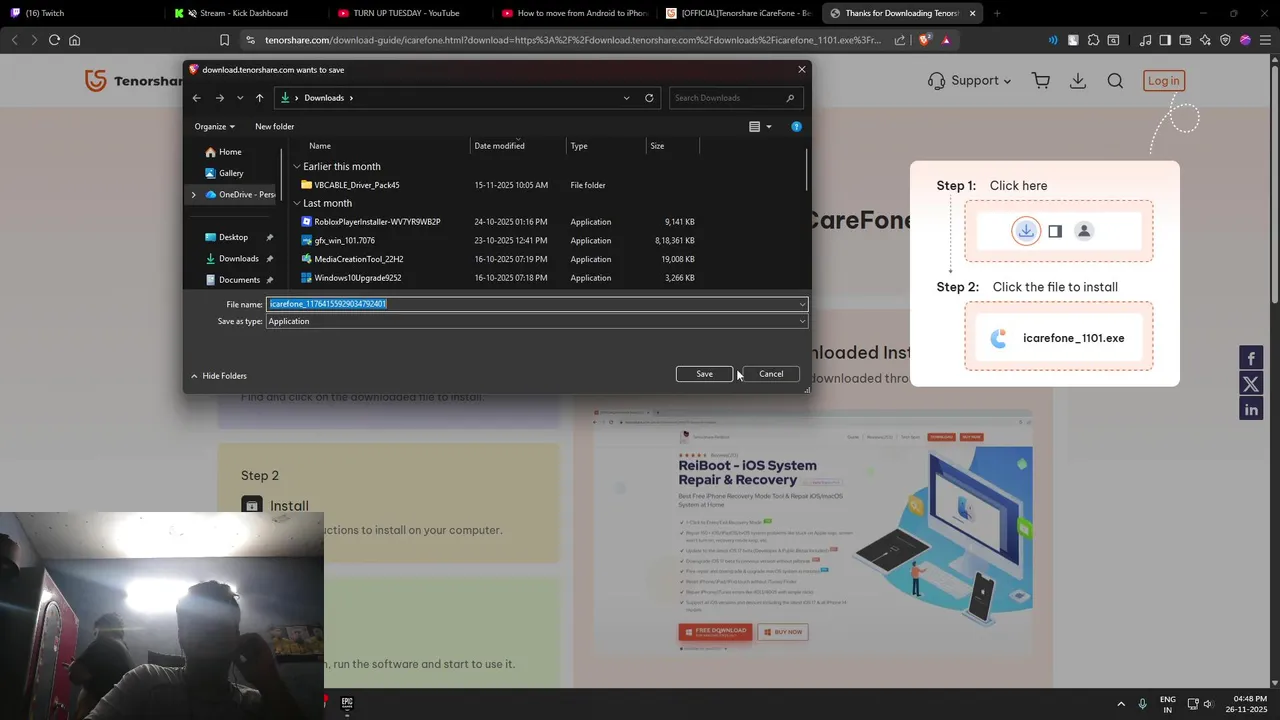
Task: Open the Organize menu
Action: point(215,127)
